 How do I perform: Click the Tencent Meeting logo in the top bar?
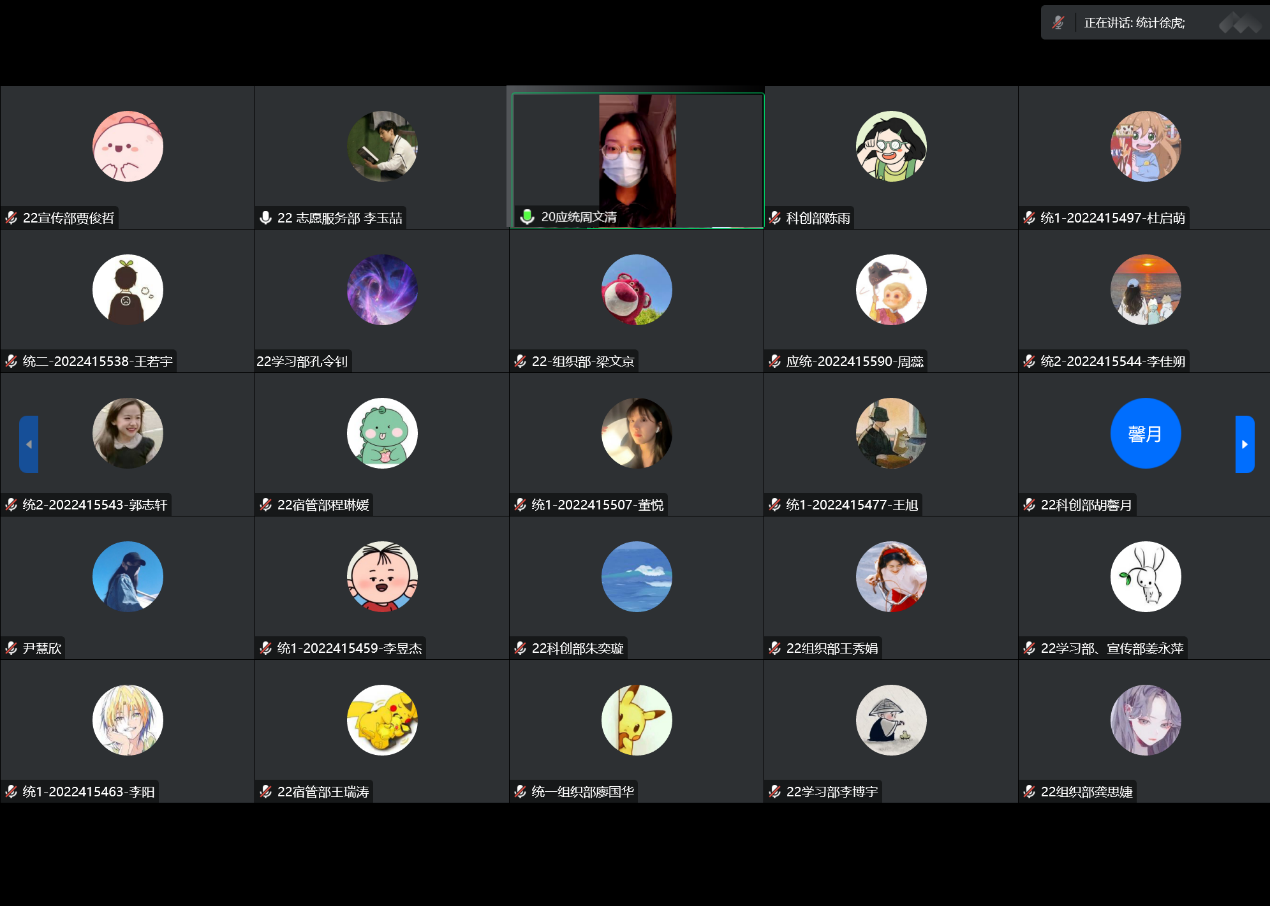coord(1240,22)
